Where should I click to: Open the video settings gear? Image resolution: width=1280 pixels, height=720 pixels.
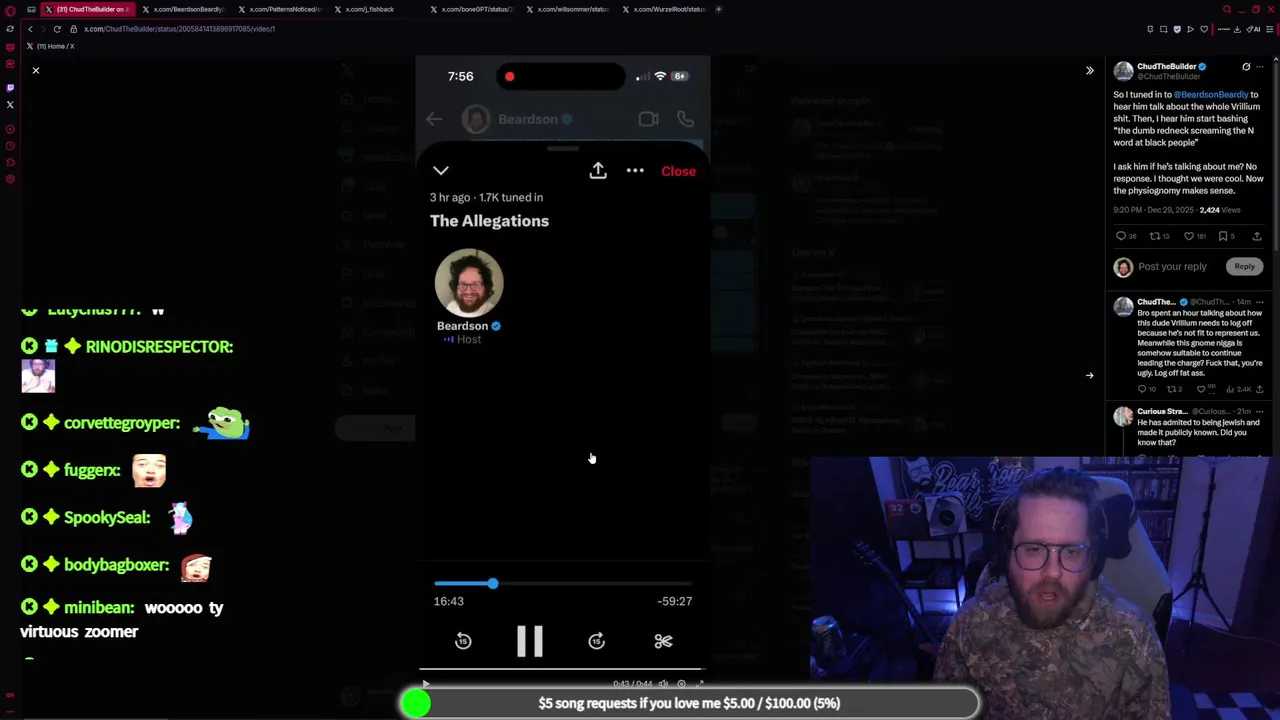coord(682,684)
